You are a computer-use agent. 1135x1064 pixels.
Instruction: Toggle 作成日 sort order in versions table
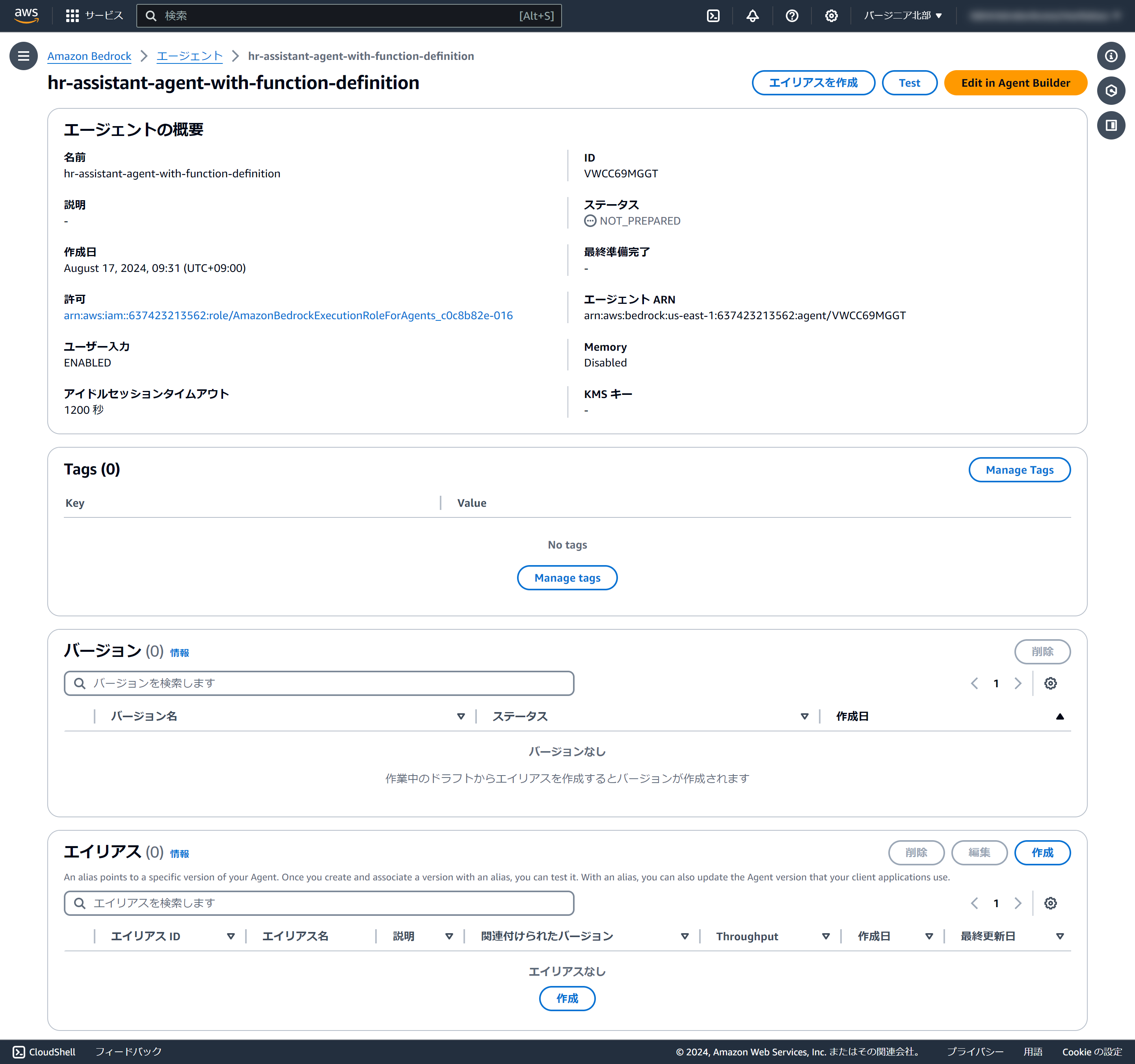click(1060, 716)
